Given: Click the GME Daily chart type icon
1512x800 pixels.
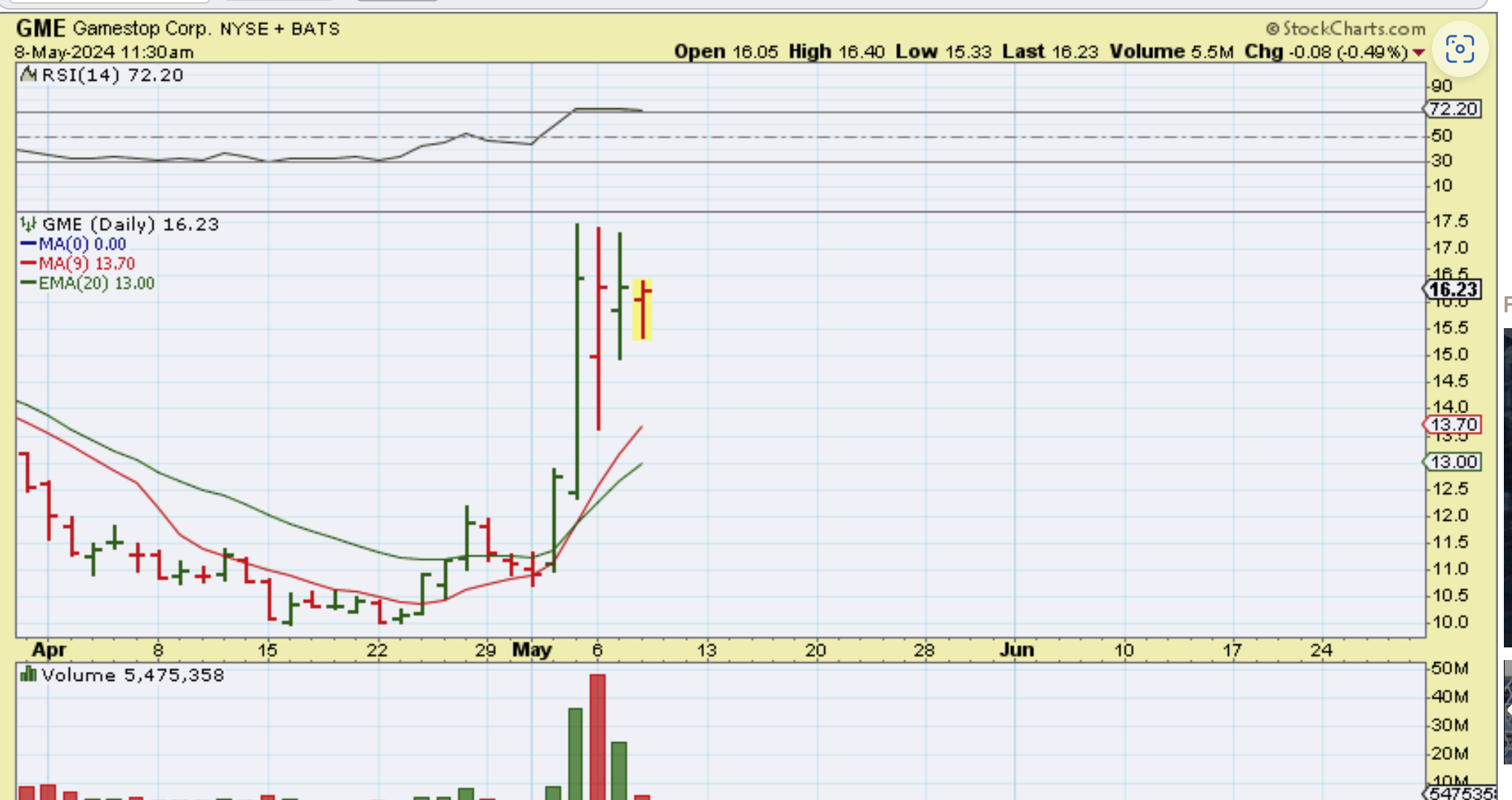Looking at the screenshot, I should (28, 224).
